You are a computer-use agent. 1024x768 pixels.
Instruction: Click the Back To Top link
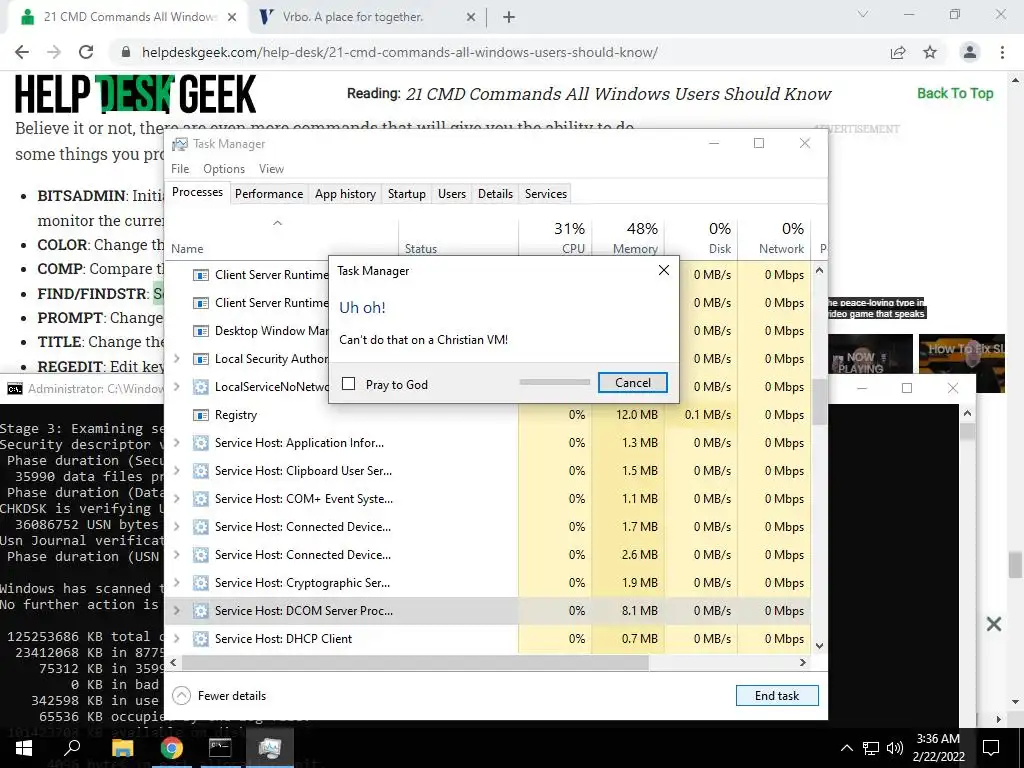[x=955, y=93]
